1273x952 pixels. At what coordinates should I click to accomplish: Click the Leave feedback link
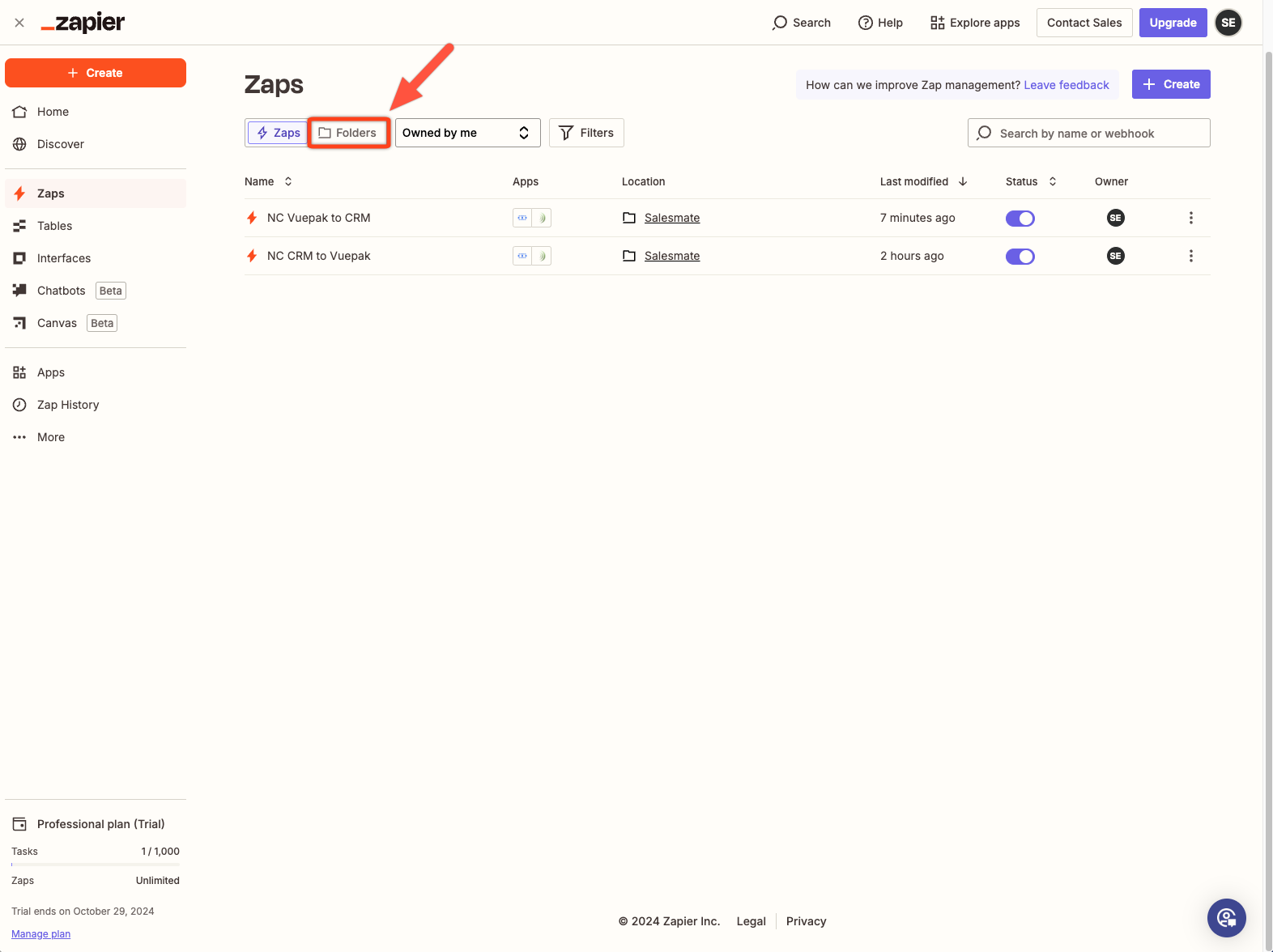pyautogui.click(x=1067, y=85)
